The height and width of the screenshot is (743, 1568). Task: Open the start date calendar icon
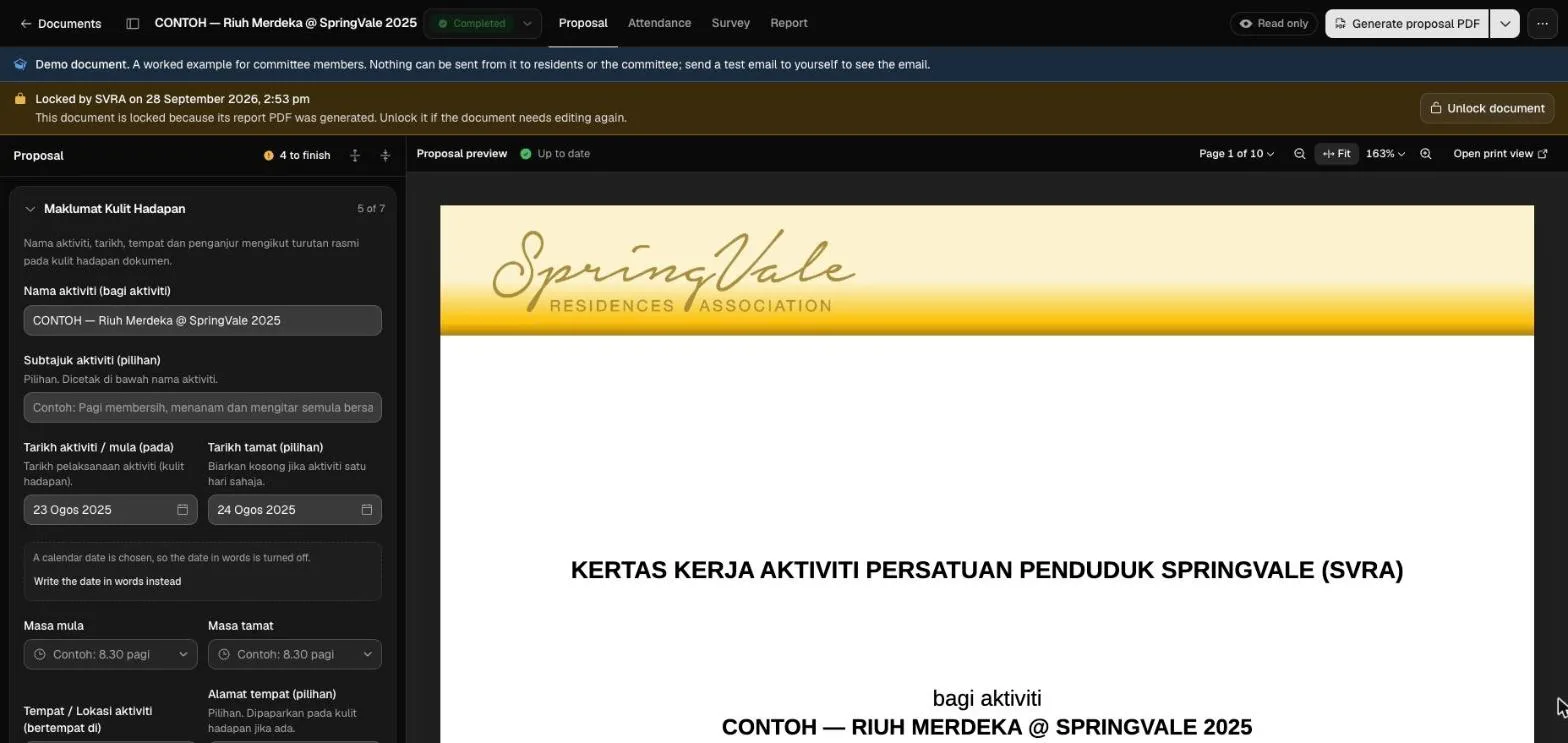click(x=182, y=510)
